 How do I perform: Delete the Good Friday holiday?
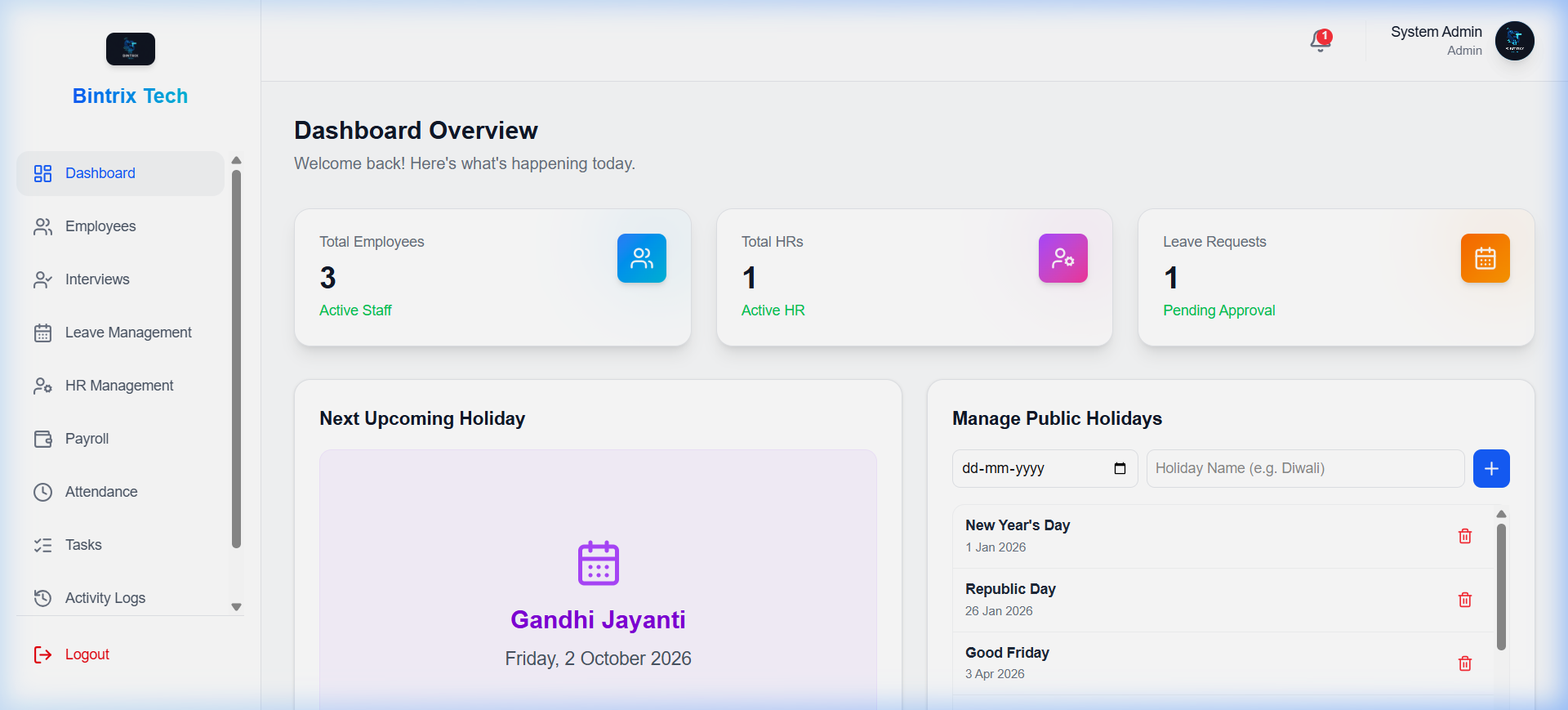click(x=1464, y=663)
